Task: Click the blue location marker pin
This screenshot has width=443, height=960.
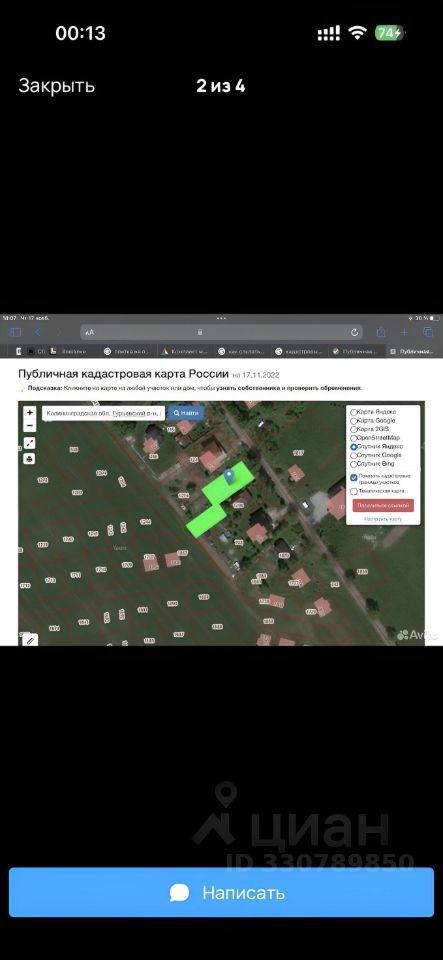Action: (229, 476)
